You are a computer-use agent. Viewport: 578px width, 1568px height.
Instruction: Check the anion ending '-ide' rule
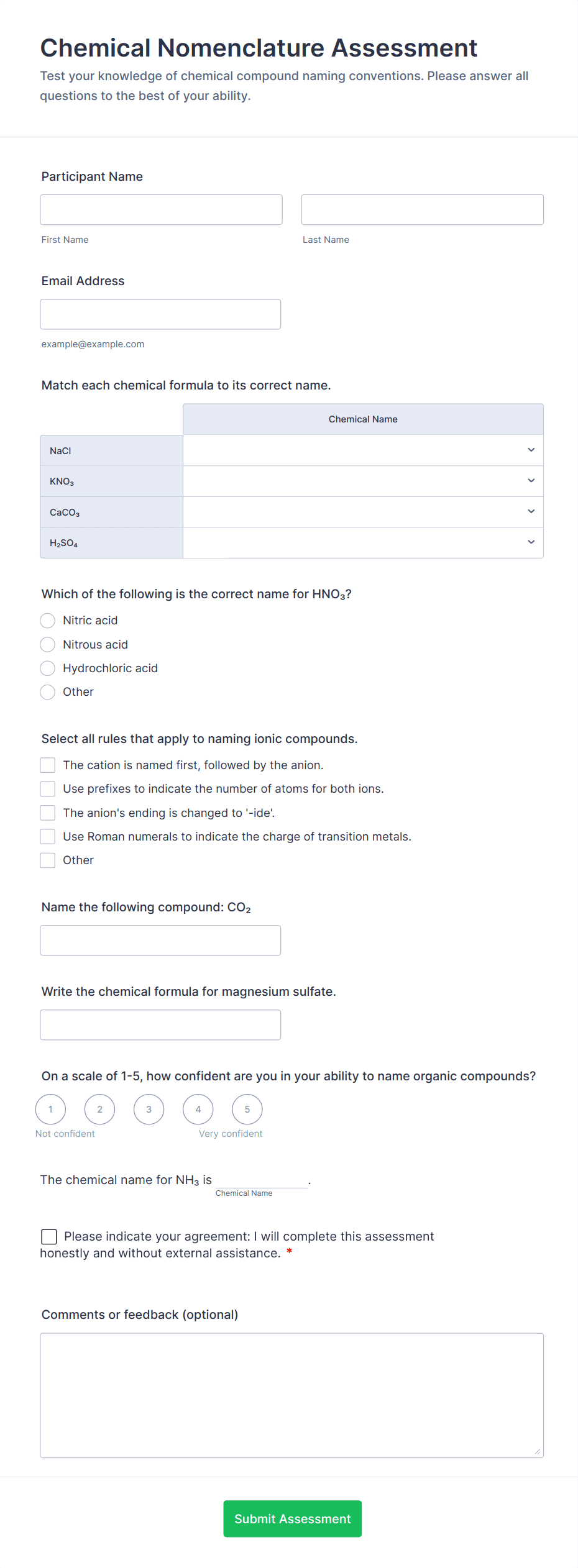[x=47, y=812]
